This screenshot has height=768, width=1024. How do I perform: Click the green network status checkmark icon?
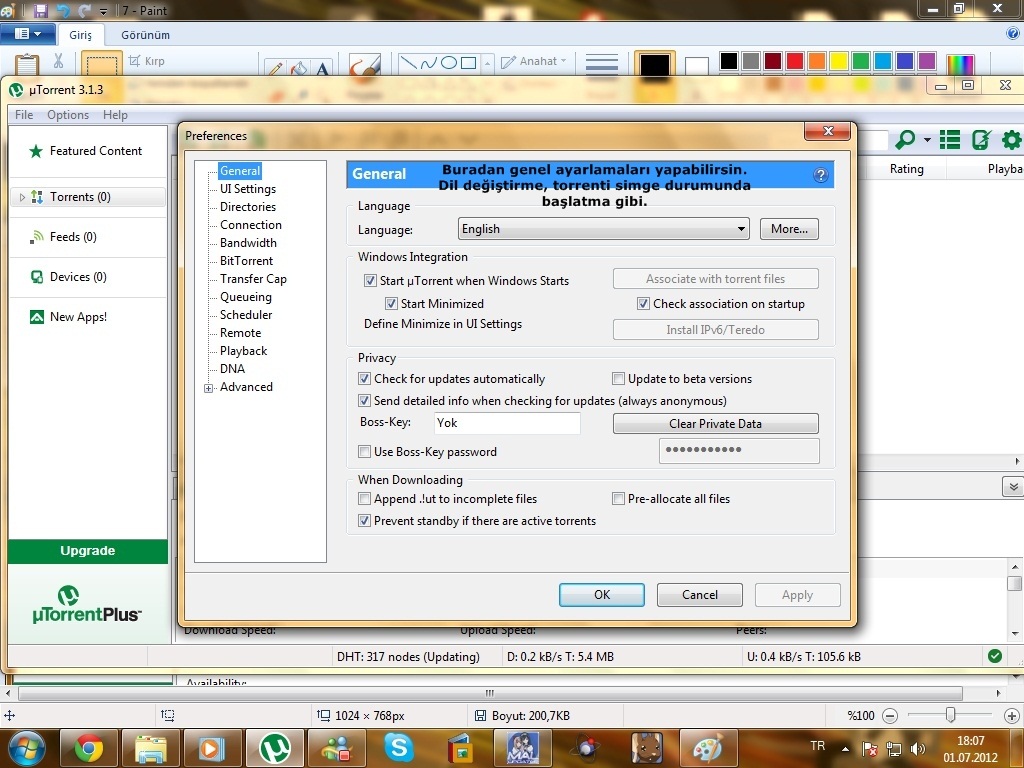(995, 656)
